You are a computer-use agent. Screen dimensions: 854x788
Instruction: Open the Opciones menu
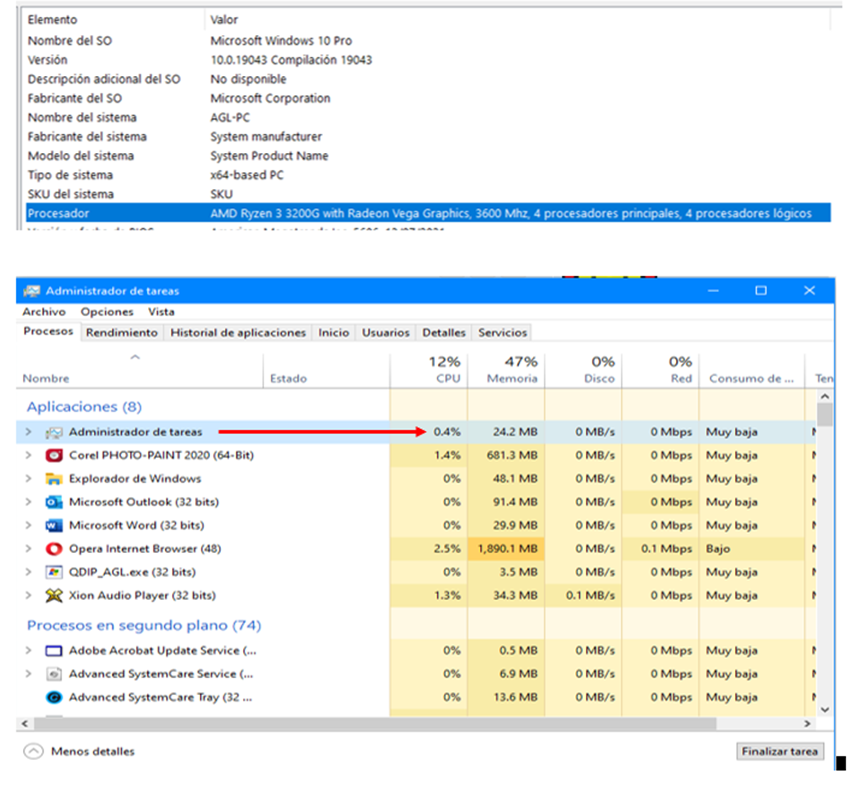[x=107, y=312]
